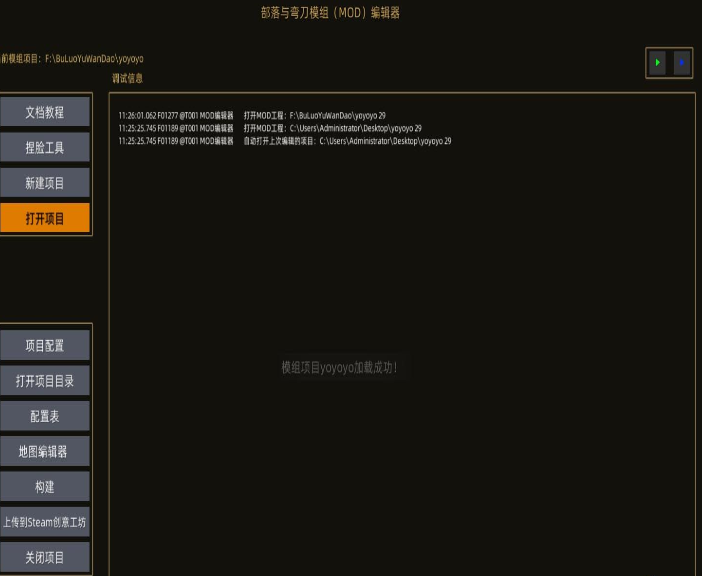This screenshot has height=576, width=702.
Task: Click the blue play arrow icon
Action: (681, 63)
